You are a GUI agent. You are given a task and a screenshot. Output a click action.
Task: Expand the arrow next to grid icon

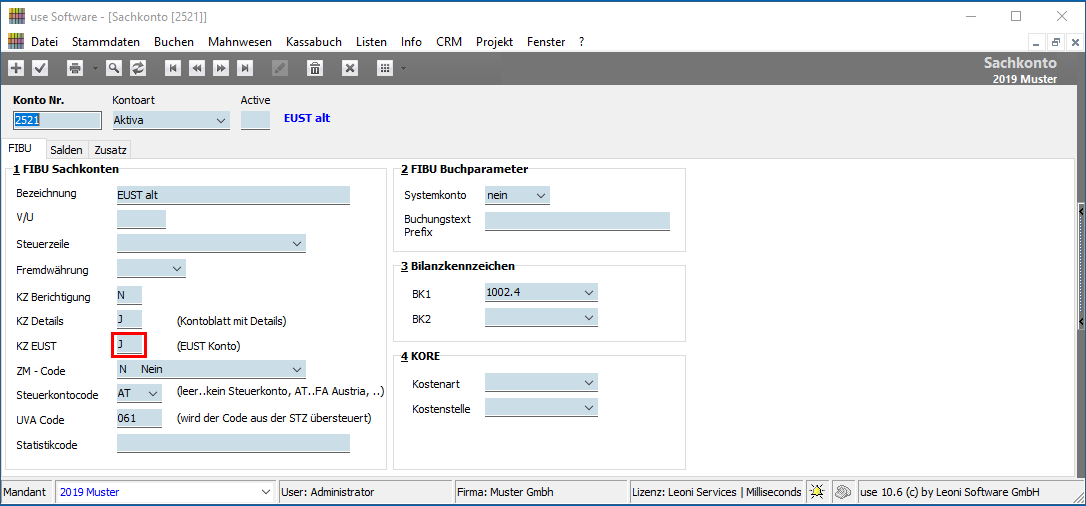tap(403, 68)
